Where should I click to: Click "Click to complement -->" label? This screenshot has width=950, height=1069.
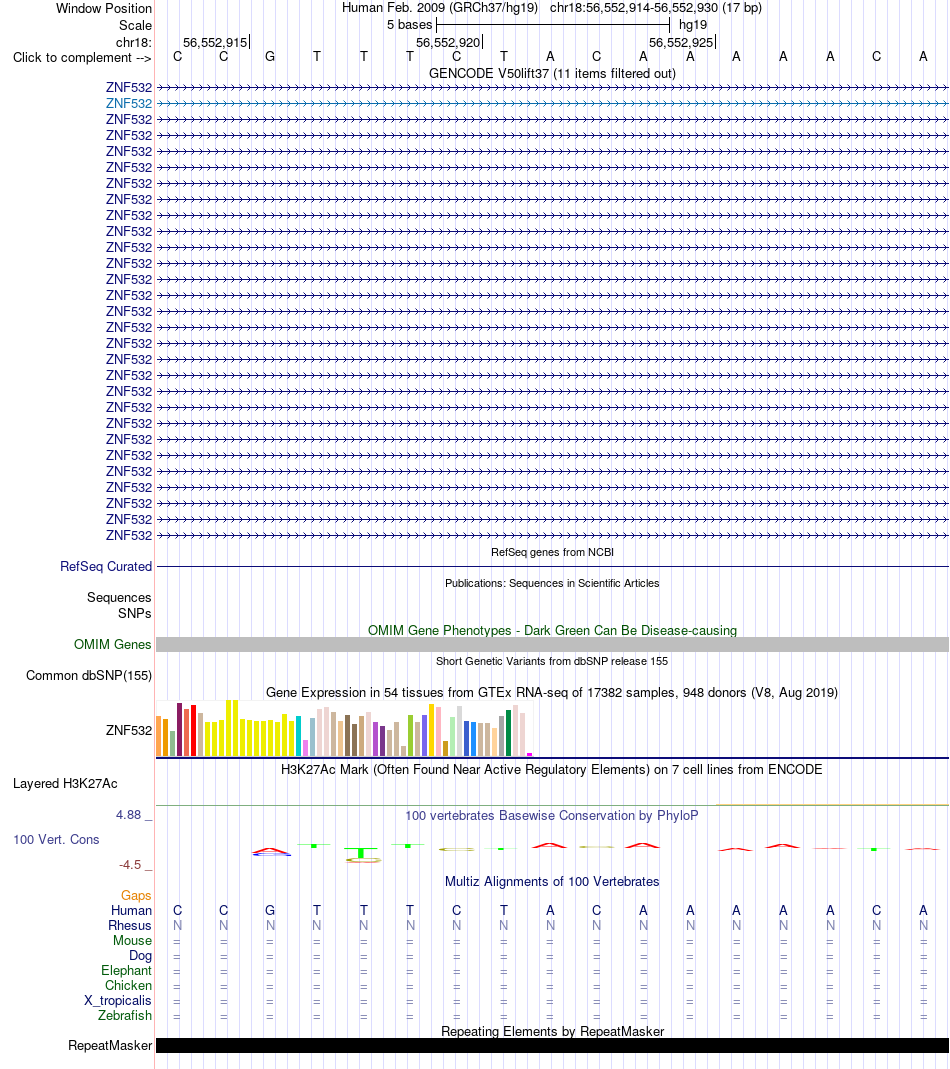[x=82, y=57]
